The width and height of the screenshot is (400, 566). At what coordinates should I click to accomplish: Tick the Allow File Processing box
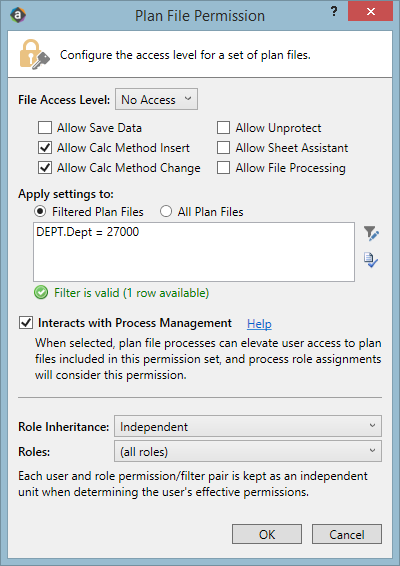coord(223,168)
